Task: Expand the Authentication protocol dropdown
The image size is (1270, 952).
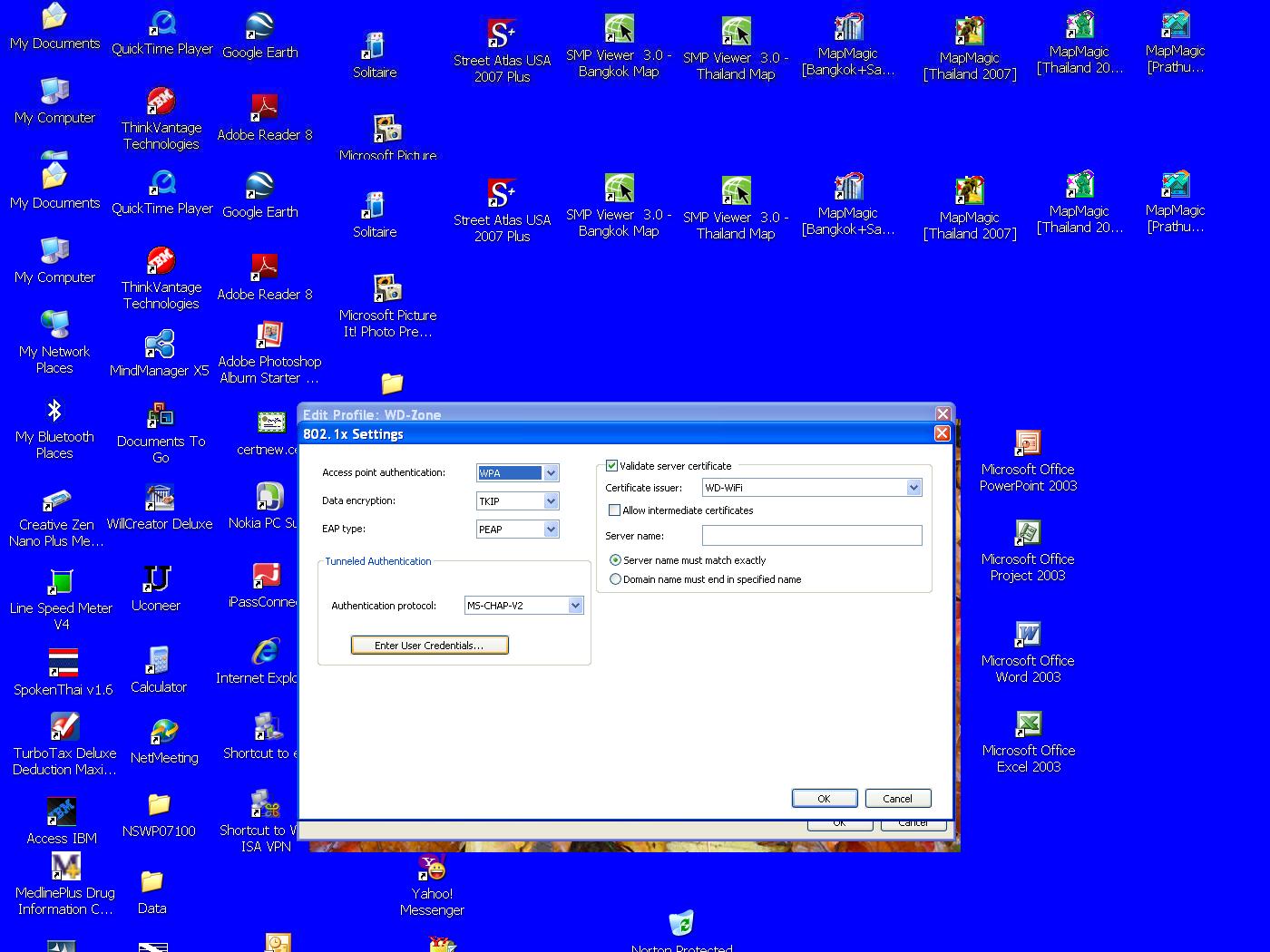Action: point(575,606)
